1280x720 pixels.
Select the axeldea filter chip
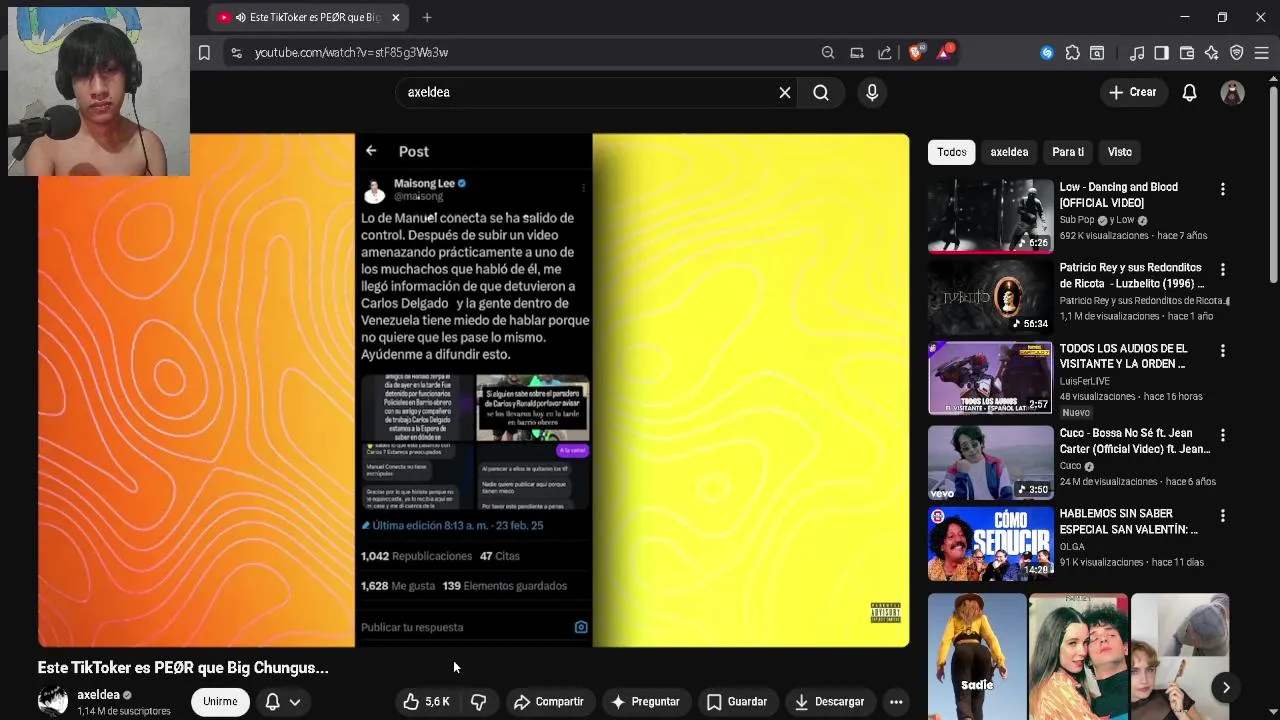(x=1009, y=152)
